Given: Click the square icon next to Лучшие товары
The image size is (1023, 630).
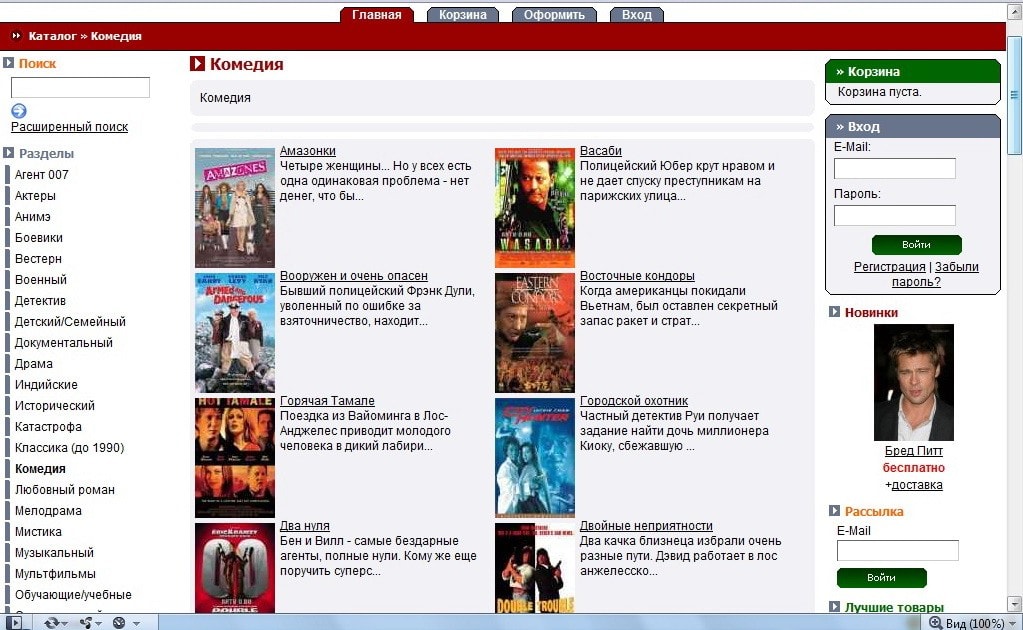Looking at the screenshot, I should pos(834,607).
